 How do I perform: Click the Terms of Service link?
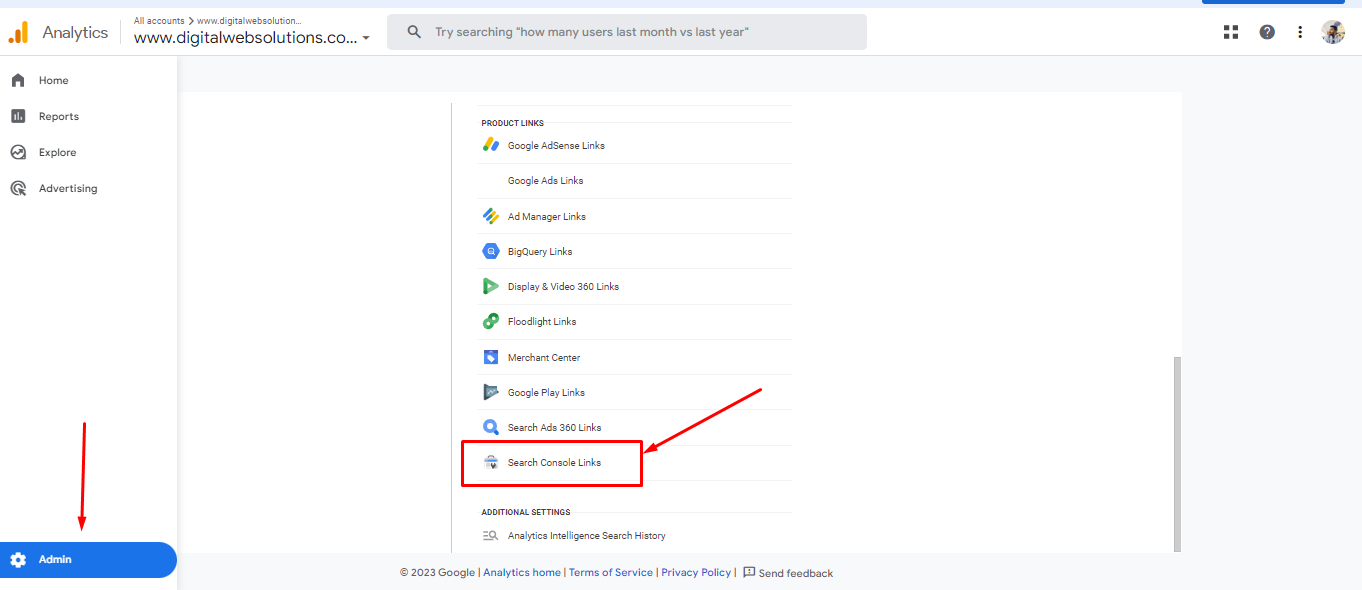[x=611, y=573]
